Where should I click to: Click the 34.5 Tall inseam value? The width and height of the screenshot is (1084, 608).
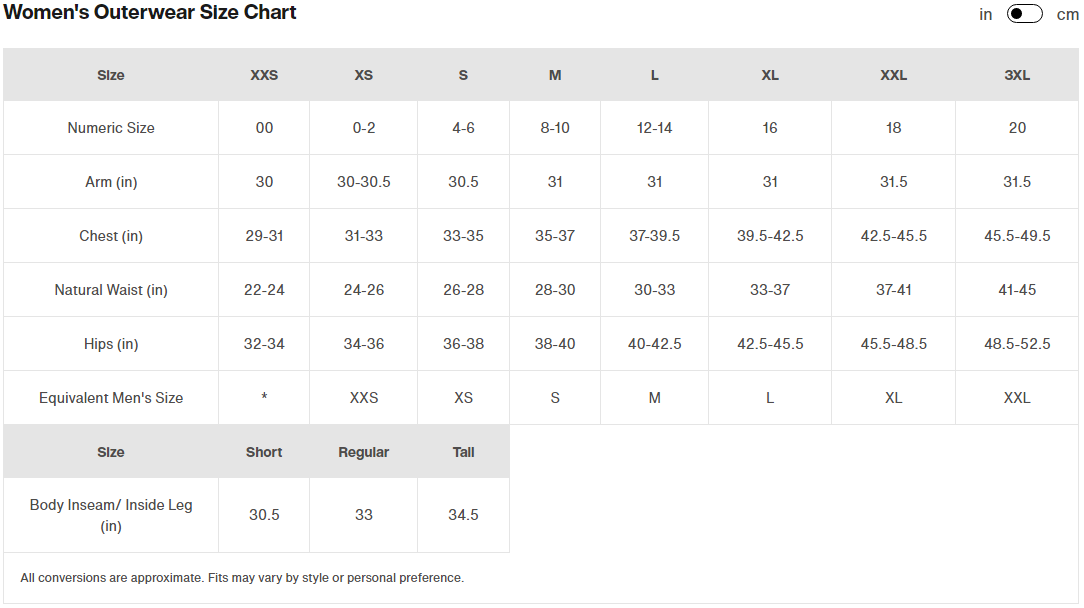pos(463,515)
